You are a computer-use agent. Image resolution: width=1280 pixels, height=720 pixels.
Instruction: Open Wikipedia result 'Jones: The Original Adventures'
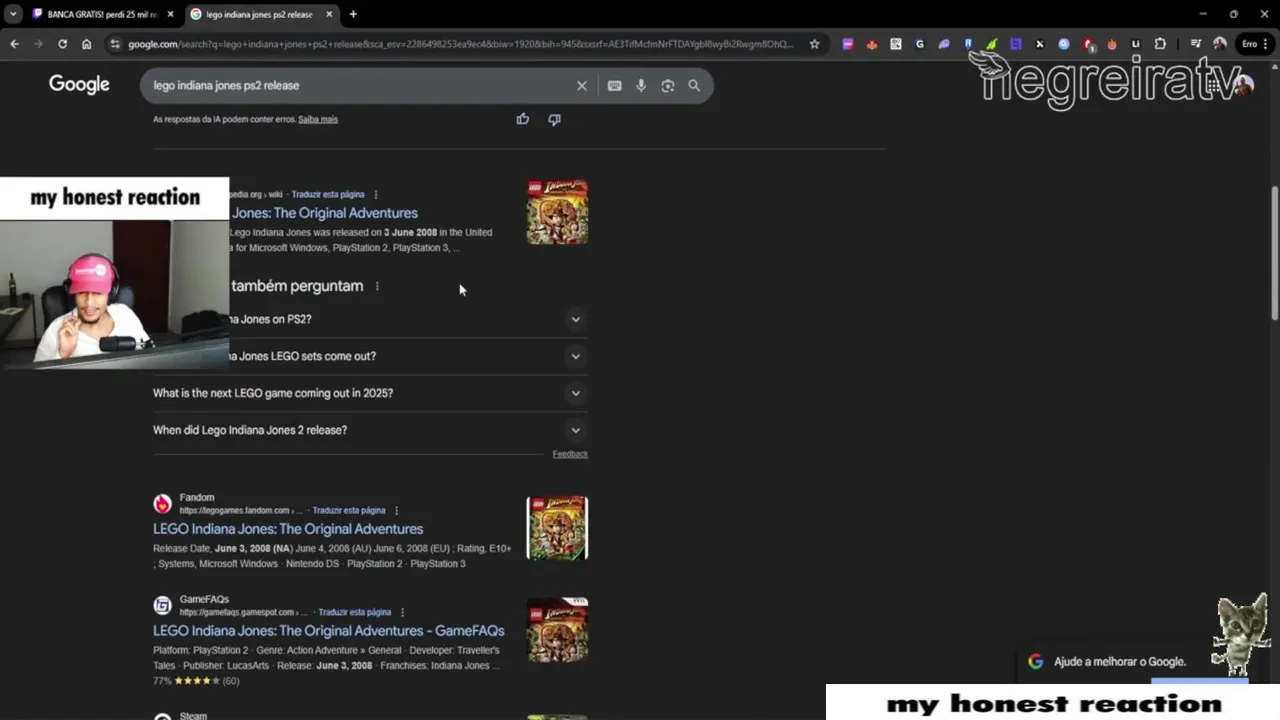pyautogui.click(x=324, y=213)
